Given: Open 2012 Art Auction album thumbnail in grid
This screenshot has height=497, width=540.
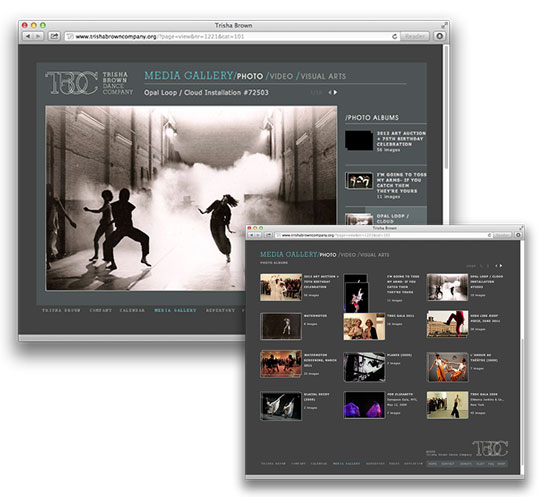Looking at the screenshot, I should pos(281,287).
